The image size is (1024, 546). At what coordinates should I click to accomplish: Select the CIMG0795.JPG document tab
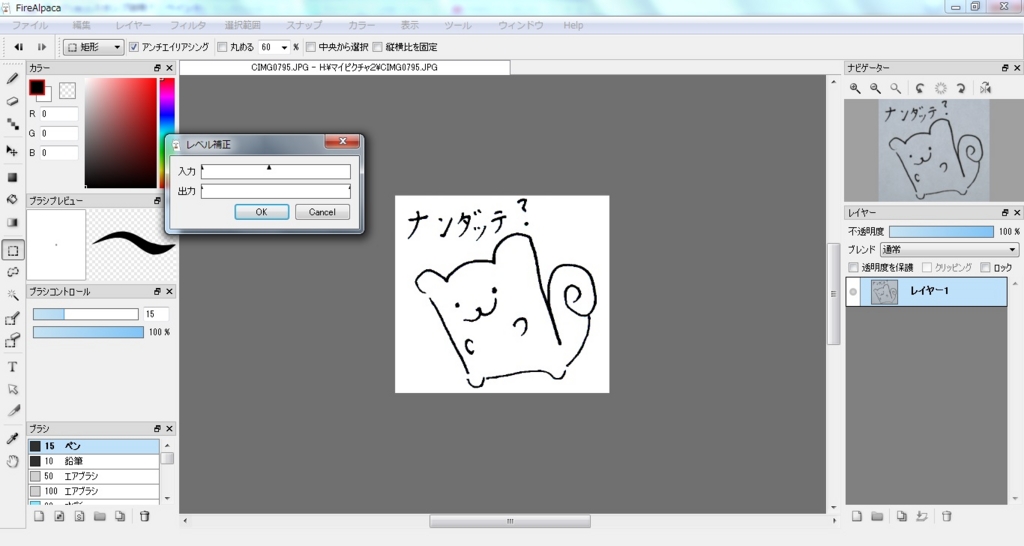pyautogui.click(x=345, y=67)
